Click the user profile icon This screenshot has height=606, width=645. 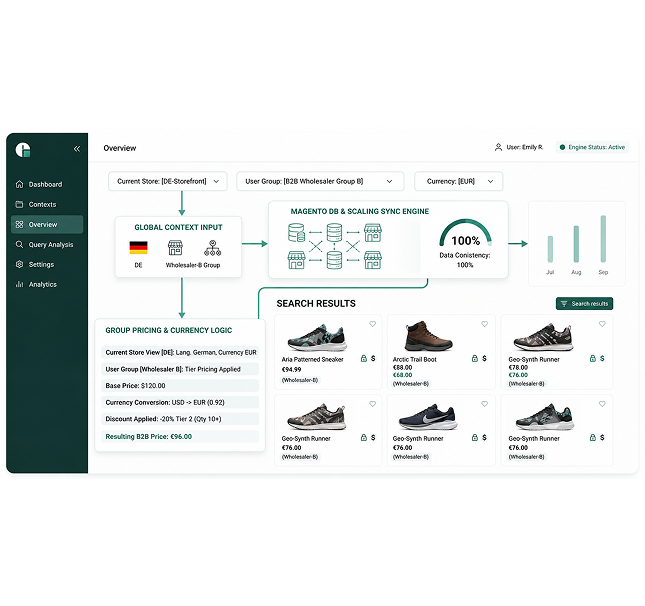[498, 147]
